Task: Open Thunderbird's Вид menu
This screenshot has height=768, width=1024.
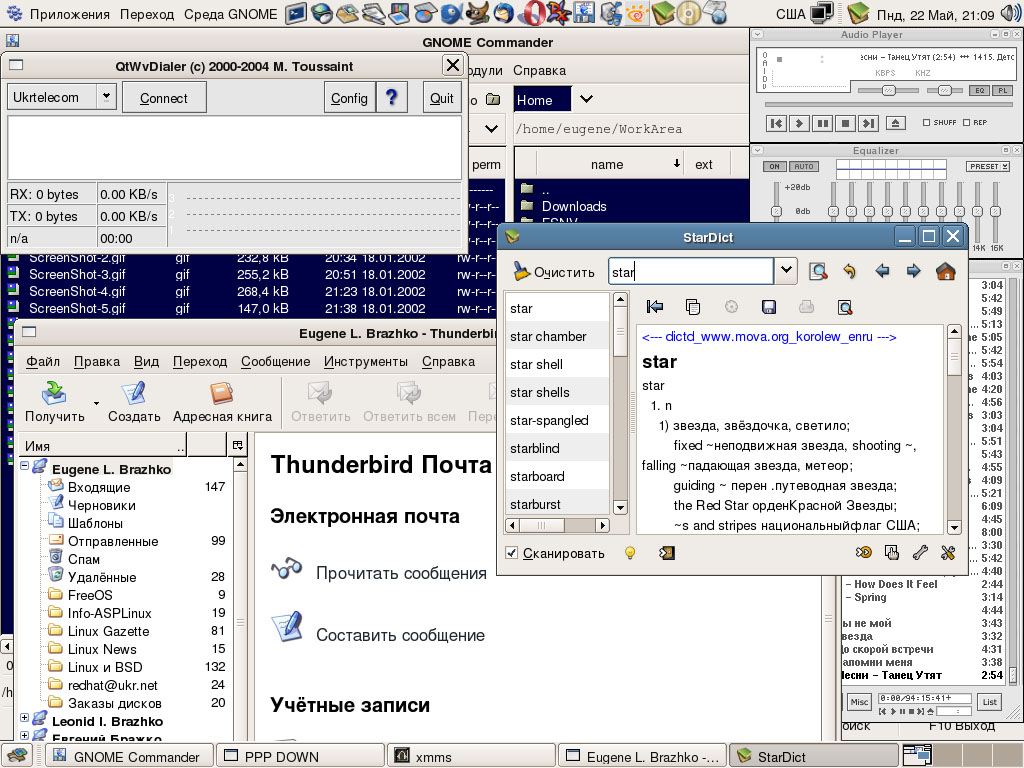Action: (146, 361)
